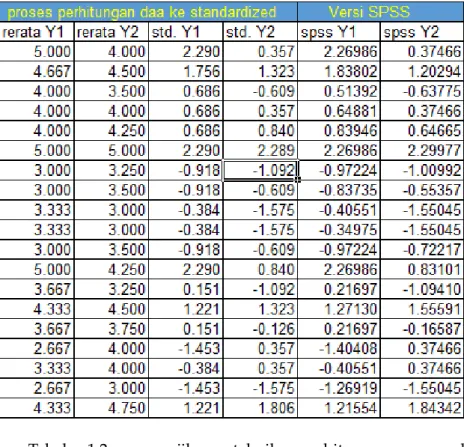Screen dimensions: 464x447
Task: Click the cell with 1.55591
Action: point(422,309)
